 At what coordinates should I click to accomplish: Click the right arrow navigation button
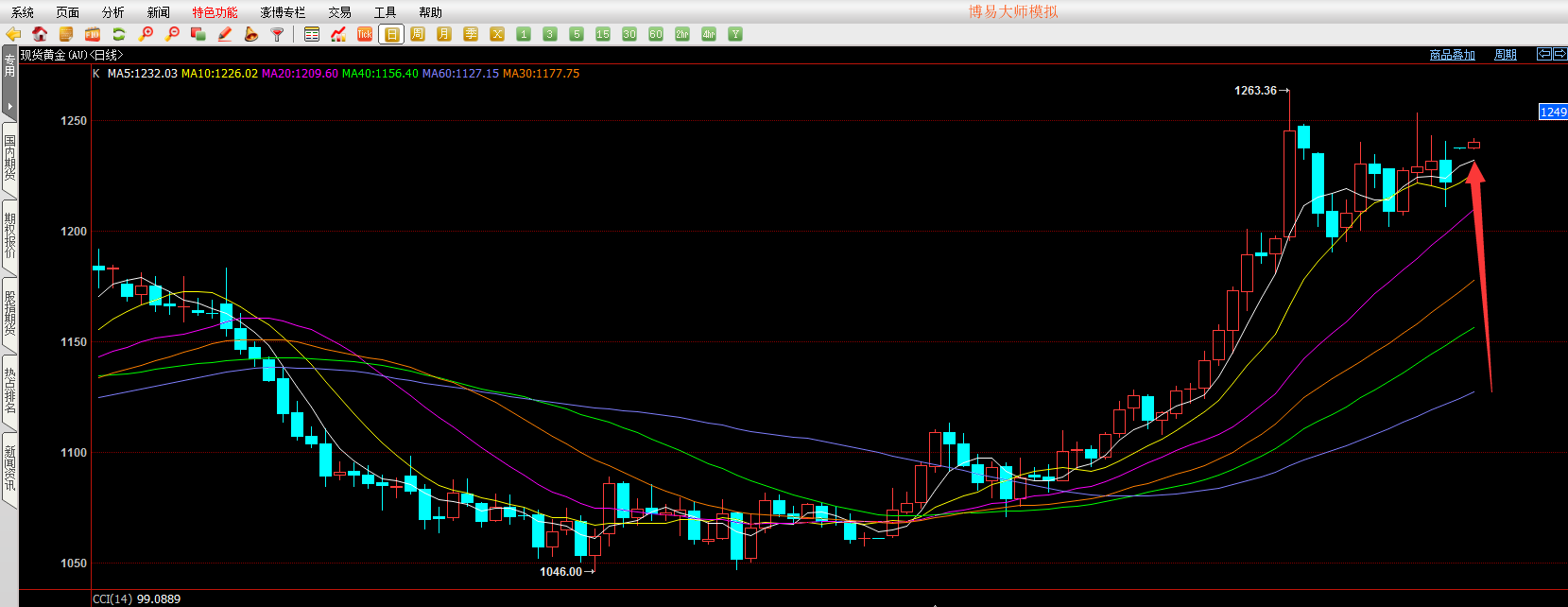click(1559, 54)
